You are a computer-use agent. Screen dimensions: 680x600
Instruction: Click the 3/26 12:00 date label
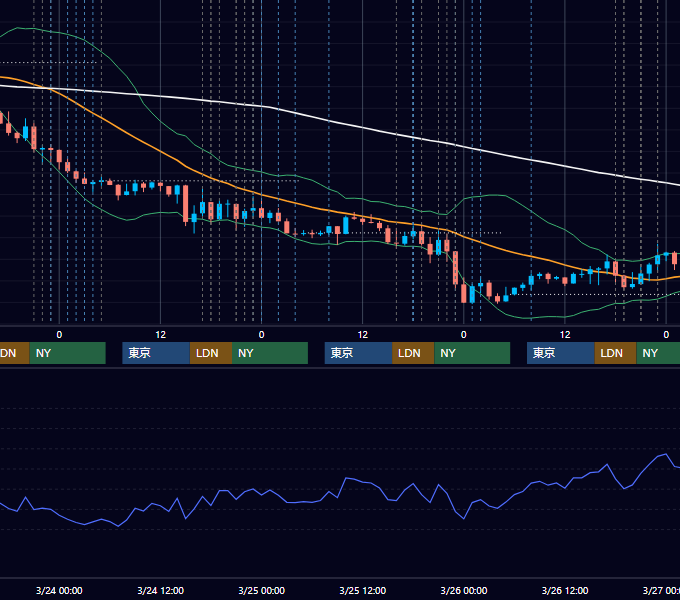565,590
